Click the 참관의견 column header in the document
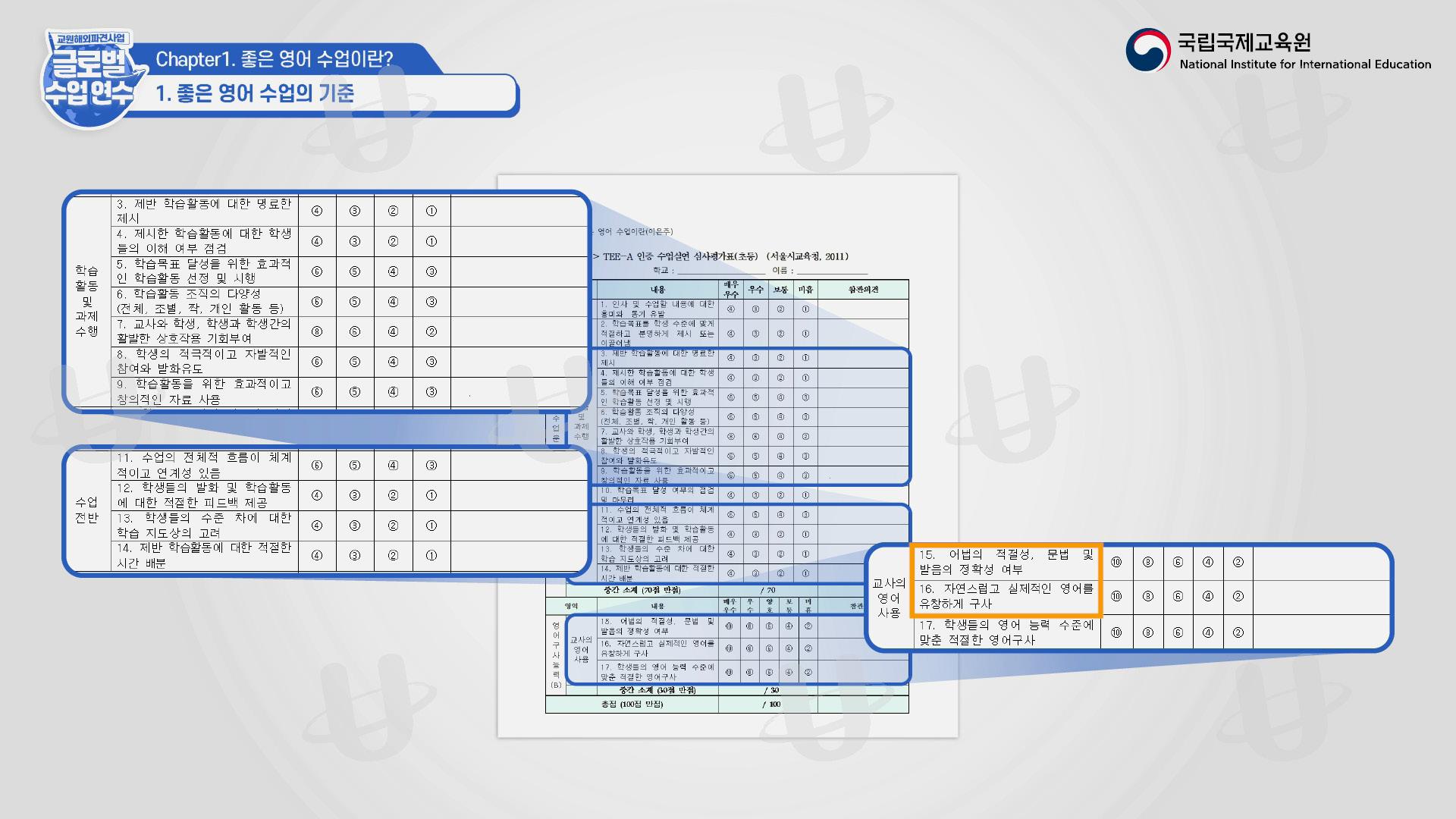This screenshot has height=819, width=1456. [x=862, y=290]
